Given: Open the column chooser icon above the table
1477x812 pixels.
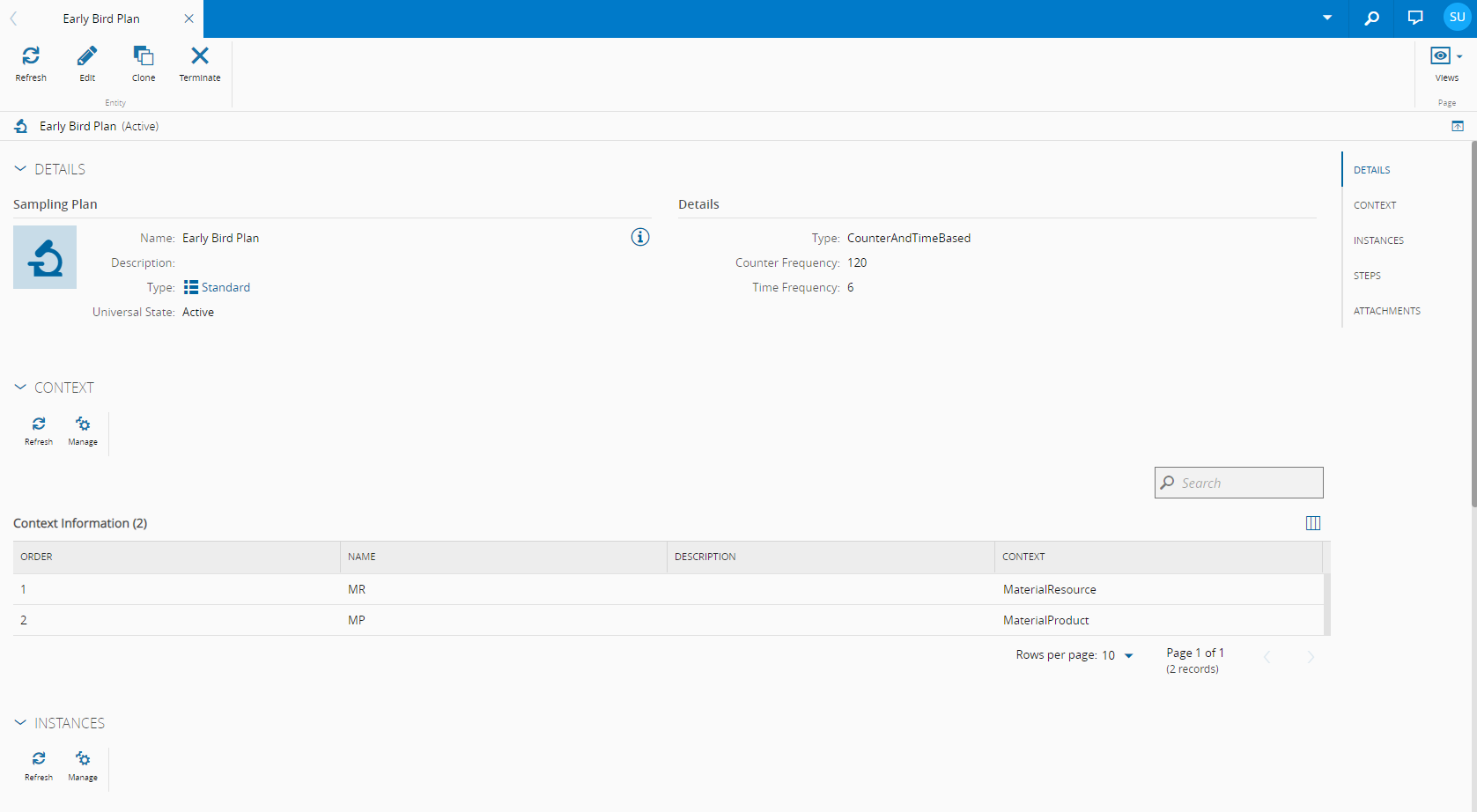Looking at the screenshot, I should (x=1312, y=523).
